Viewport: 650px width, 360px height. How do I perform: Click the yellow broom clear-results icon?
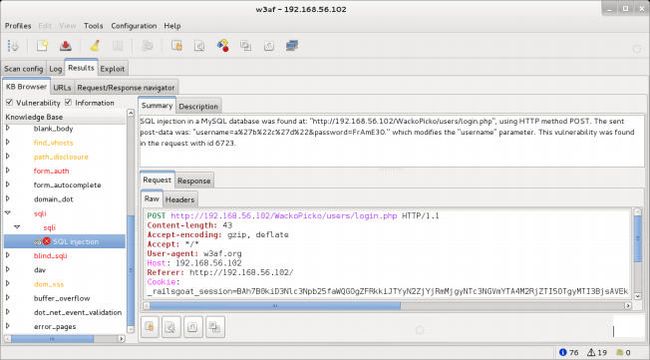(95, 46)
